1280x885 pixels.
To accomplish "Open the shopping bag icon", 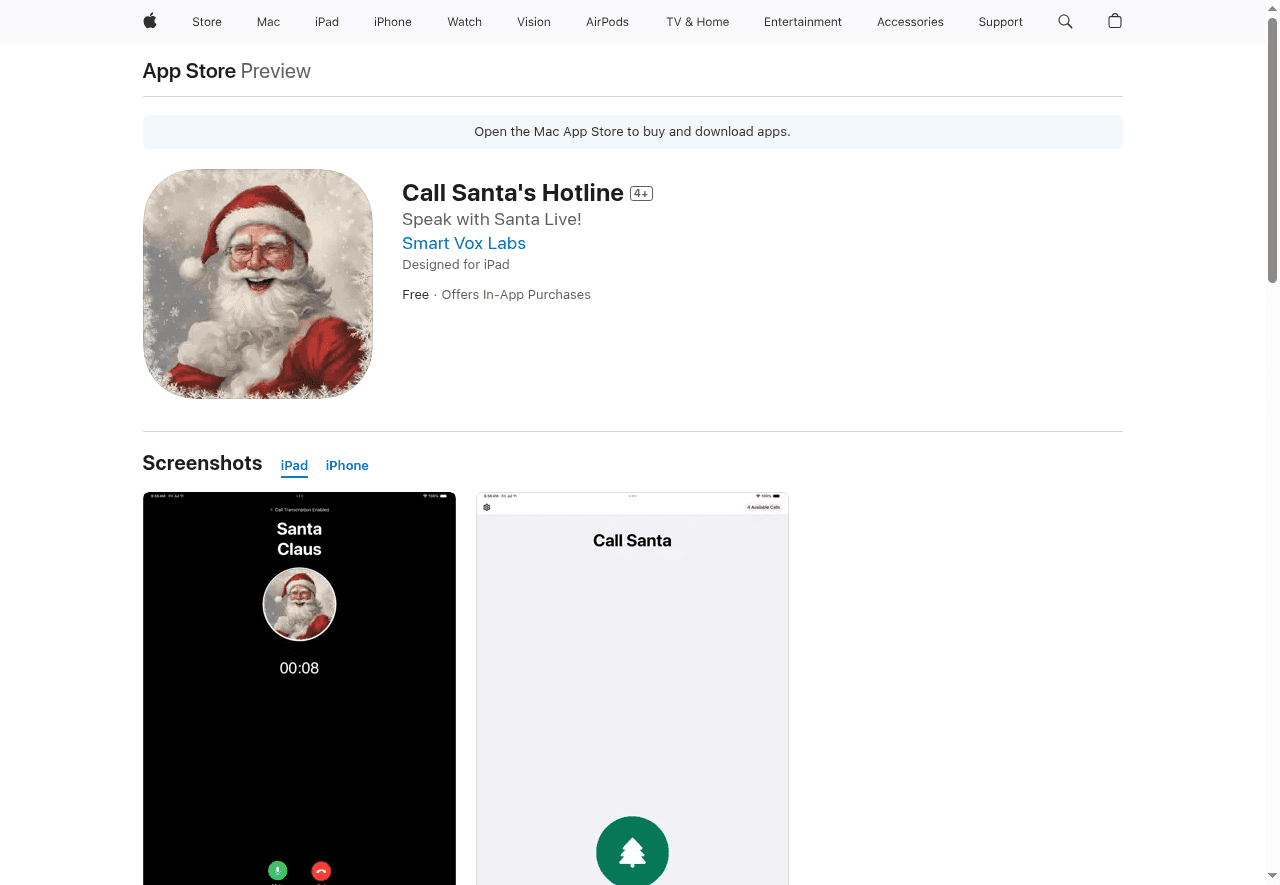I will click(1115, 21).
